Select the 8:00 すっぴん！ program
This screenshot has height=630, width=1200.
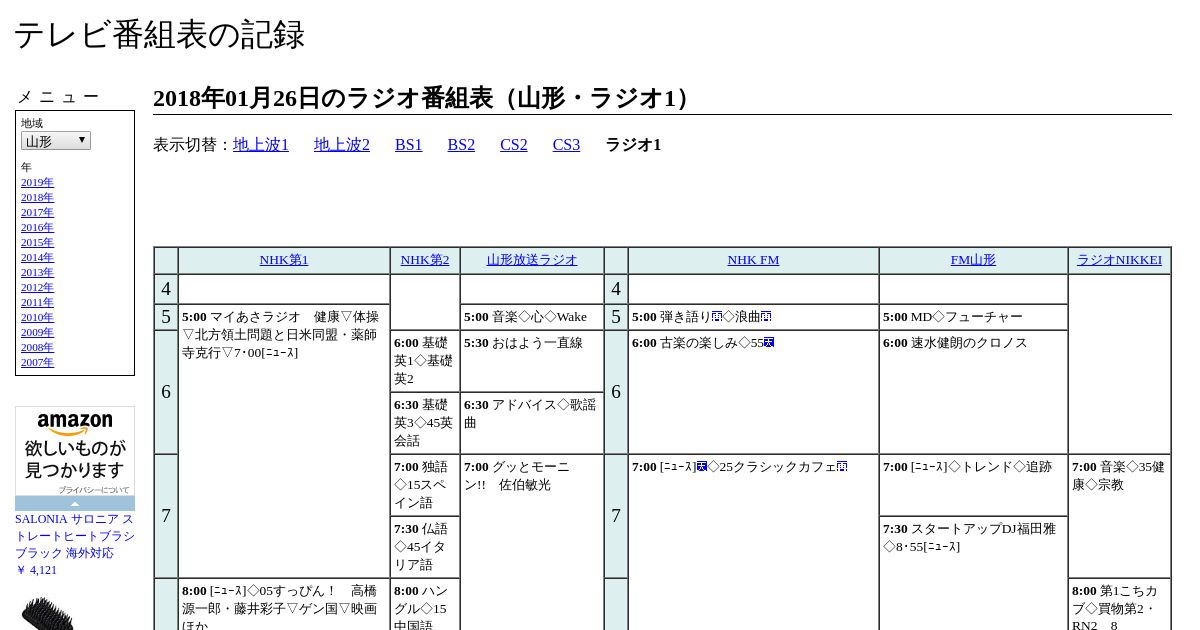(284, 605)
